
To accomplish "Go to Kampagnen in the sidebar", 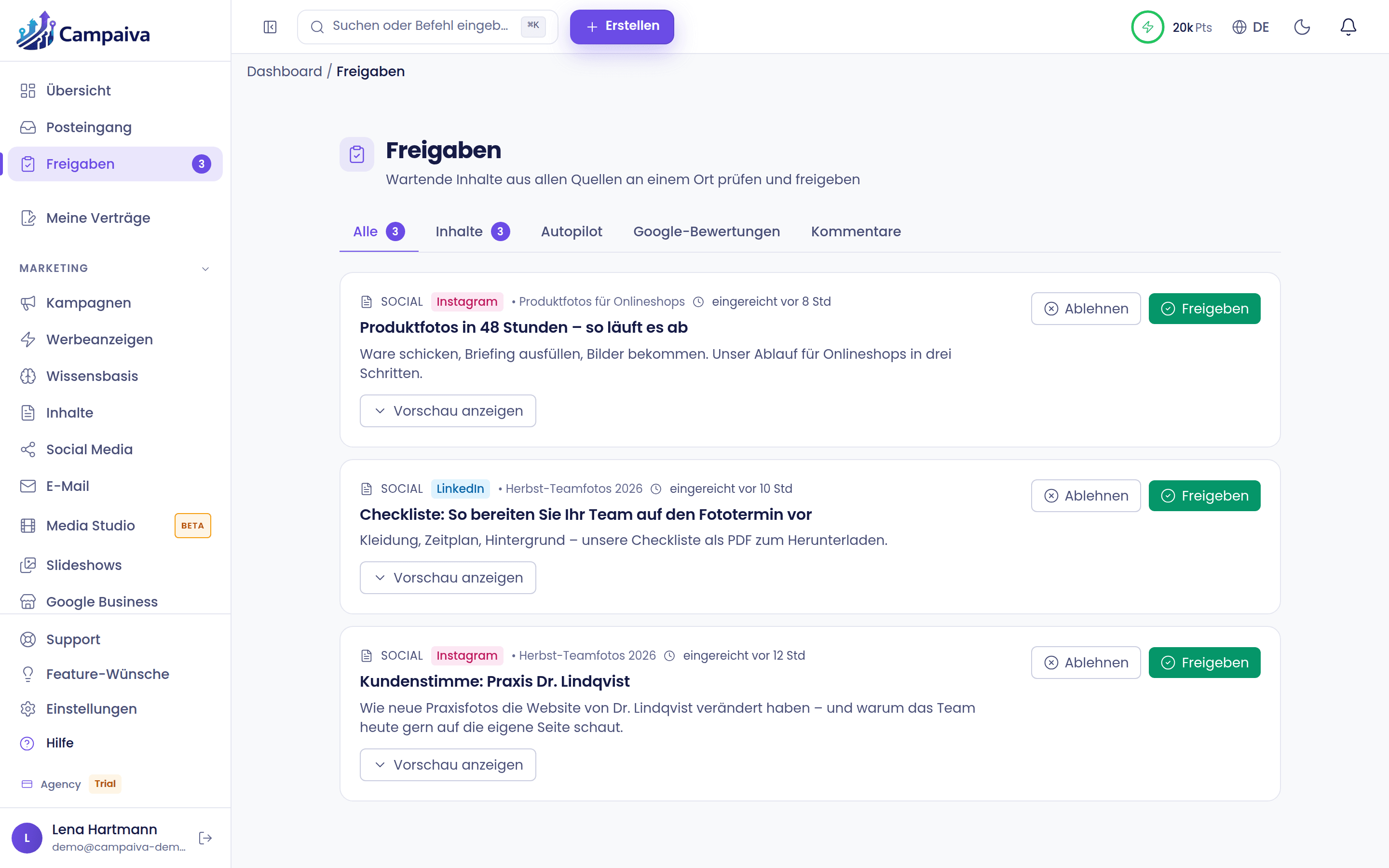I will click(x=115, y=303).
